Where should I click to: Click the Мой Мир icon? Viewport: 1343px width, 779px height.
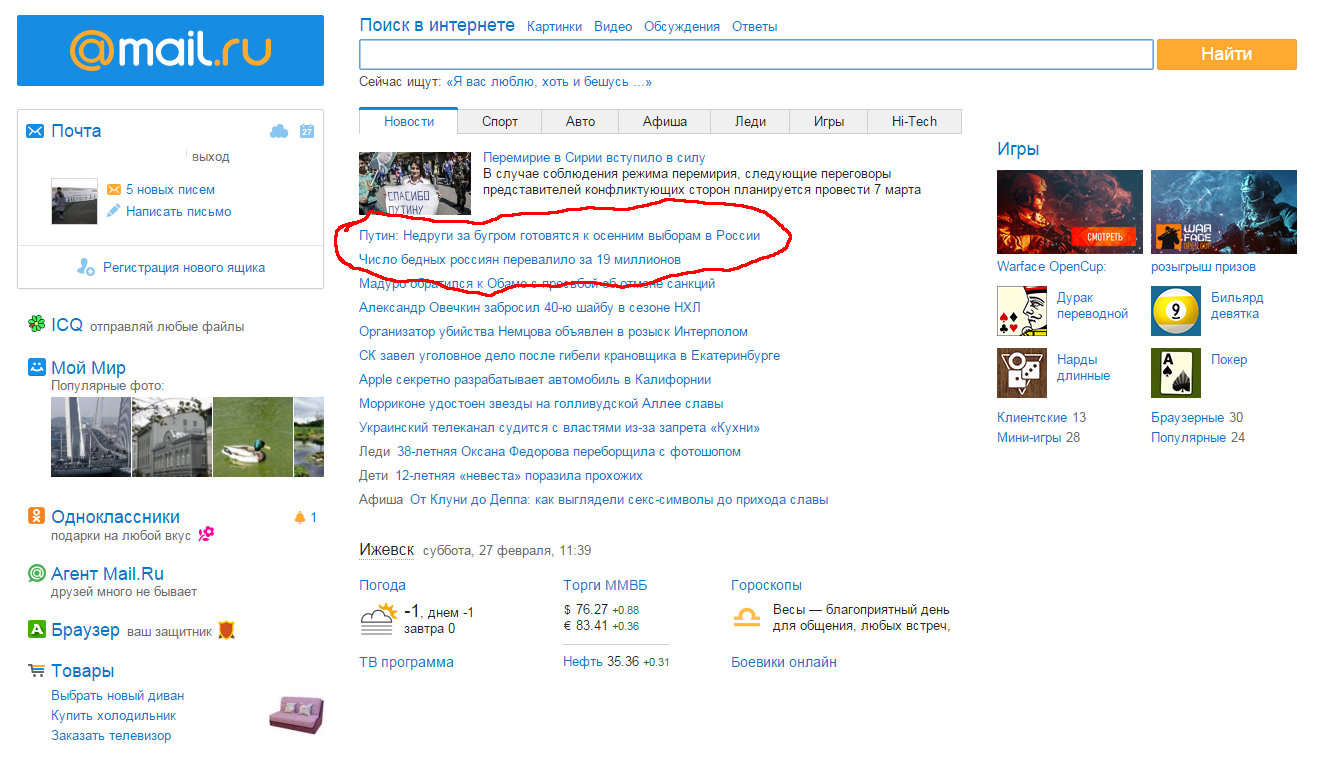[36, 367]
